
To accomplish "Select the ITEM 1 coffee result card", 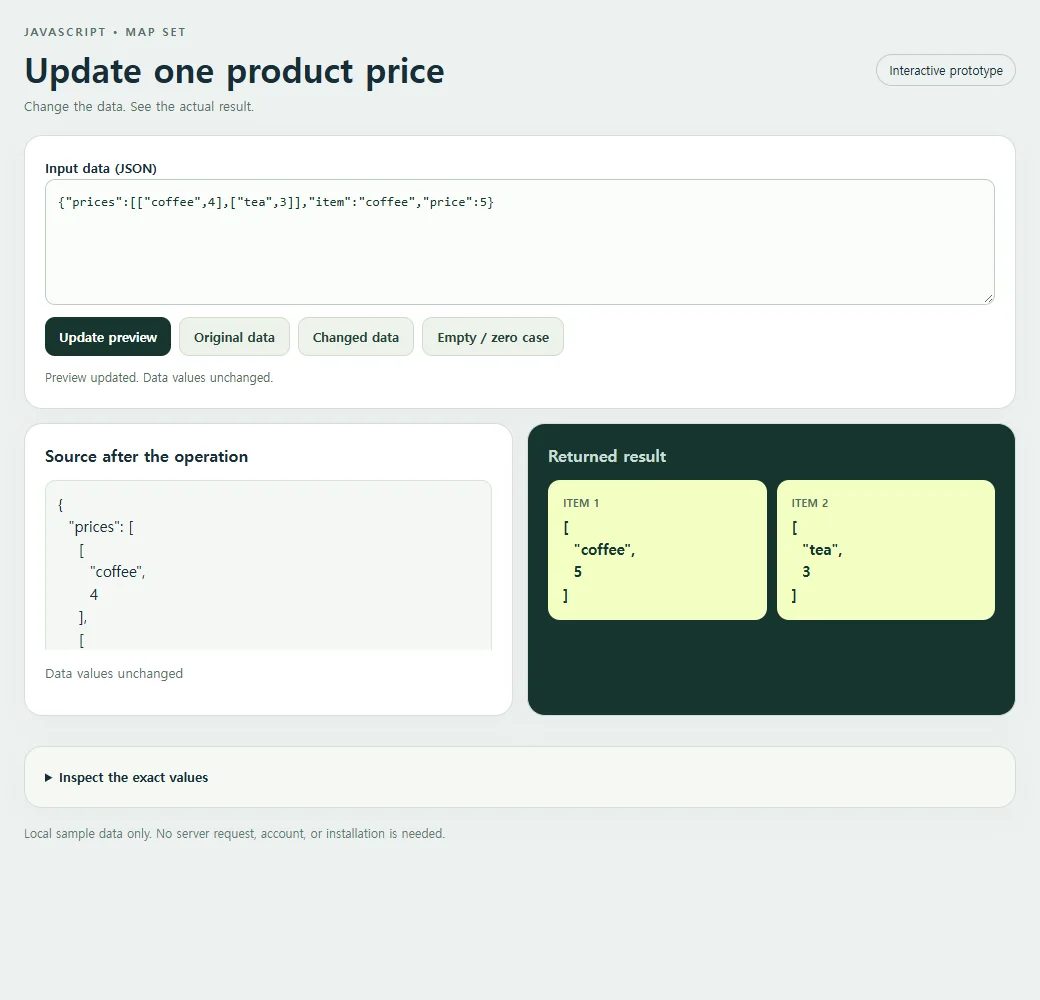I will click(x=657, y=550).
